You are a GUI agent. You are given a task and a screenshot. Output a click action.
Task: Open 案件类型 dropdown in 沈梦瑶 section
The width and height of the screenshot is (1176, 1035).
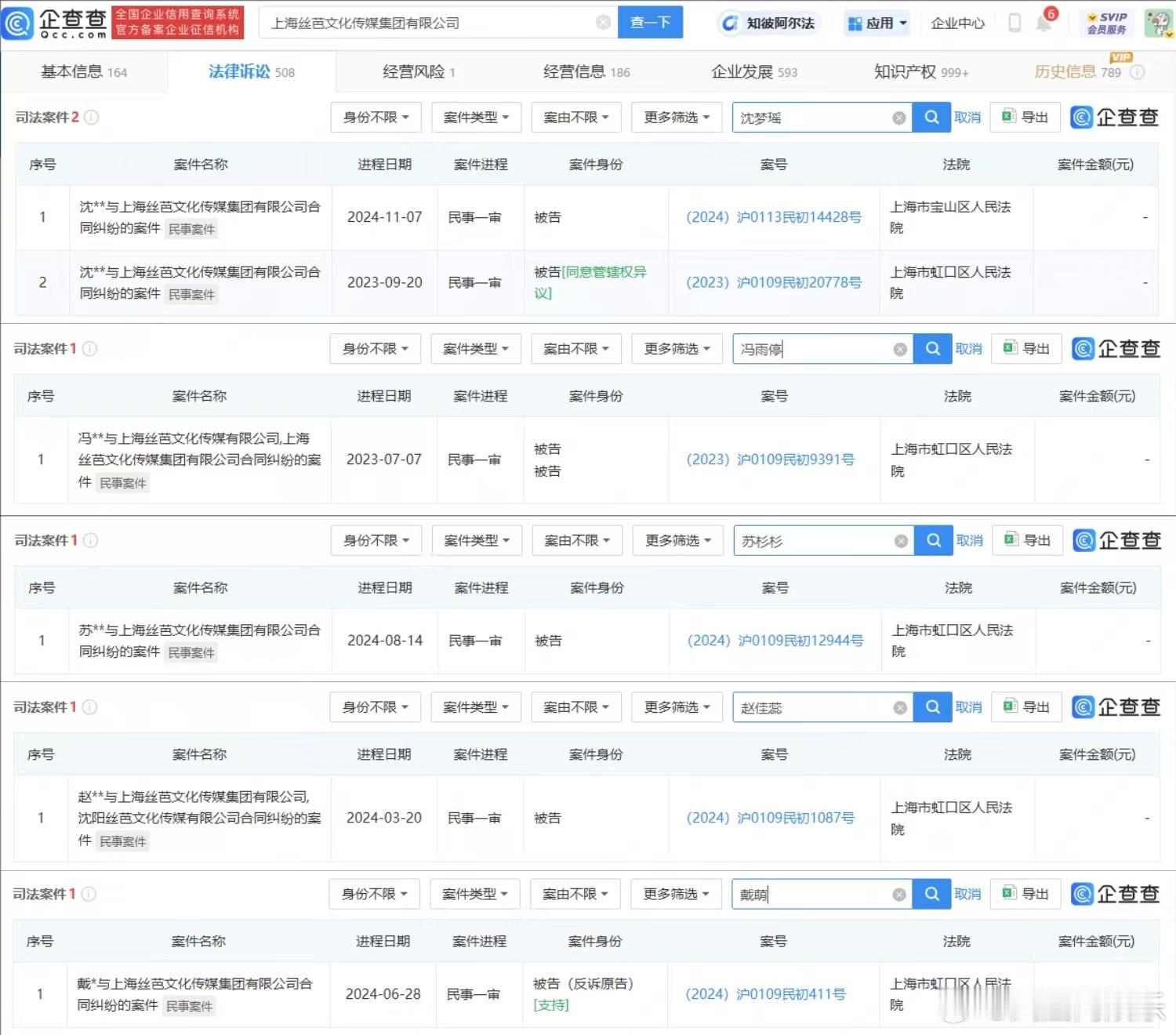click(477, 118)
